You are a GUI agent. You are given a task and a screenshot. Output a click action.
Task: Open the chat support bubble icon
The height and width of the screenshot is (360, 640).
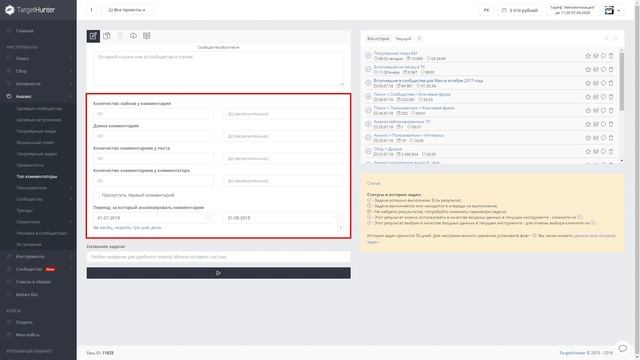pyautogui.click(x=622, y=348)
